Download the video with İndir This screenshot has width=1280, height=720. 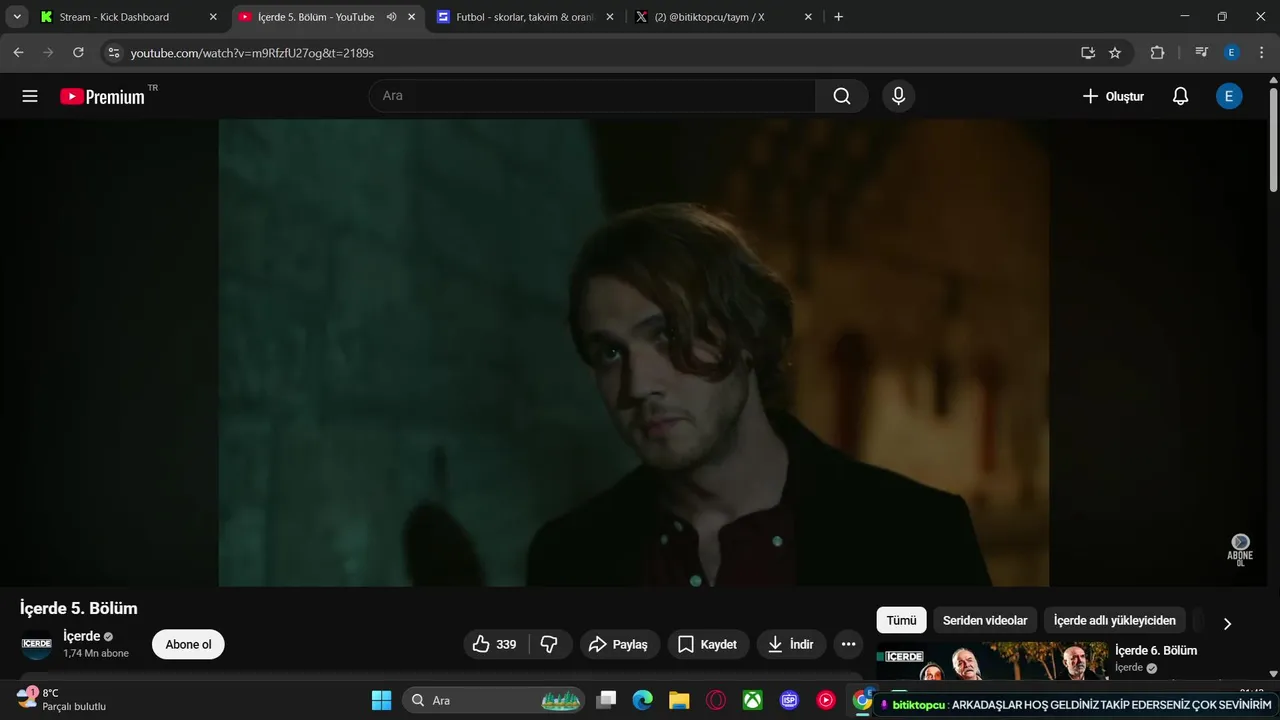point(790,644)
